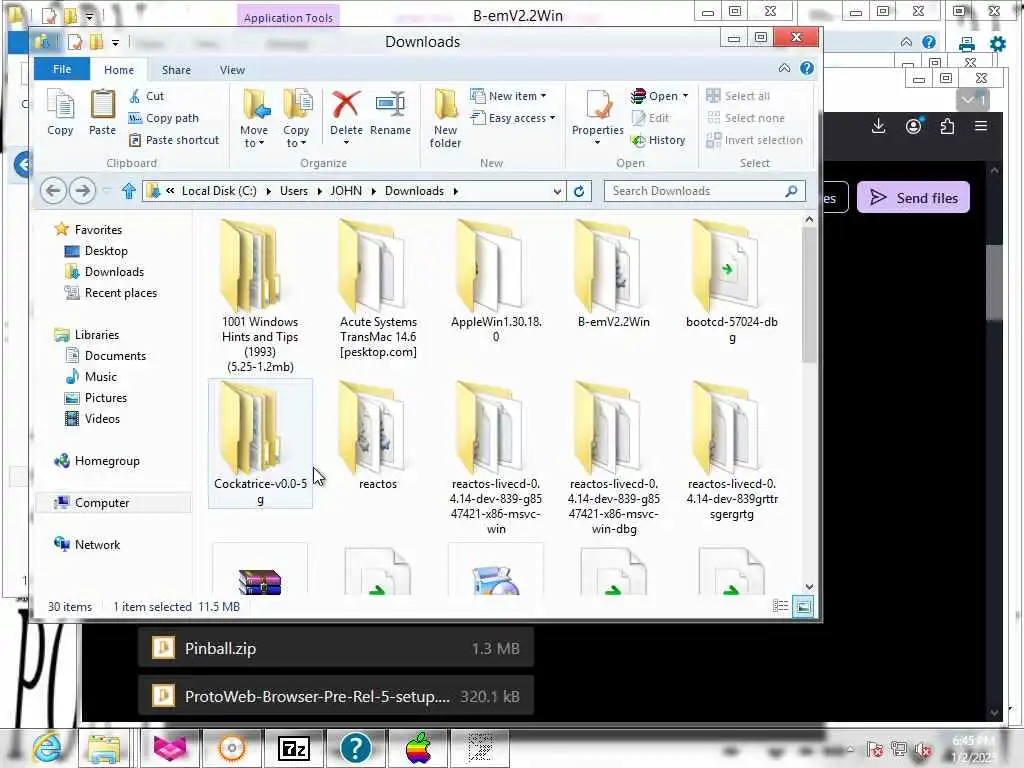The width and height of the screenshot is (1024, 768).
Task: Select the Acute Systems TransMac folder
Action: coord(378,289)
